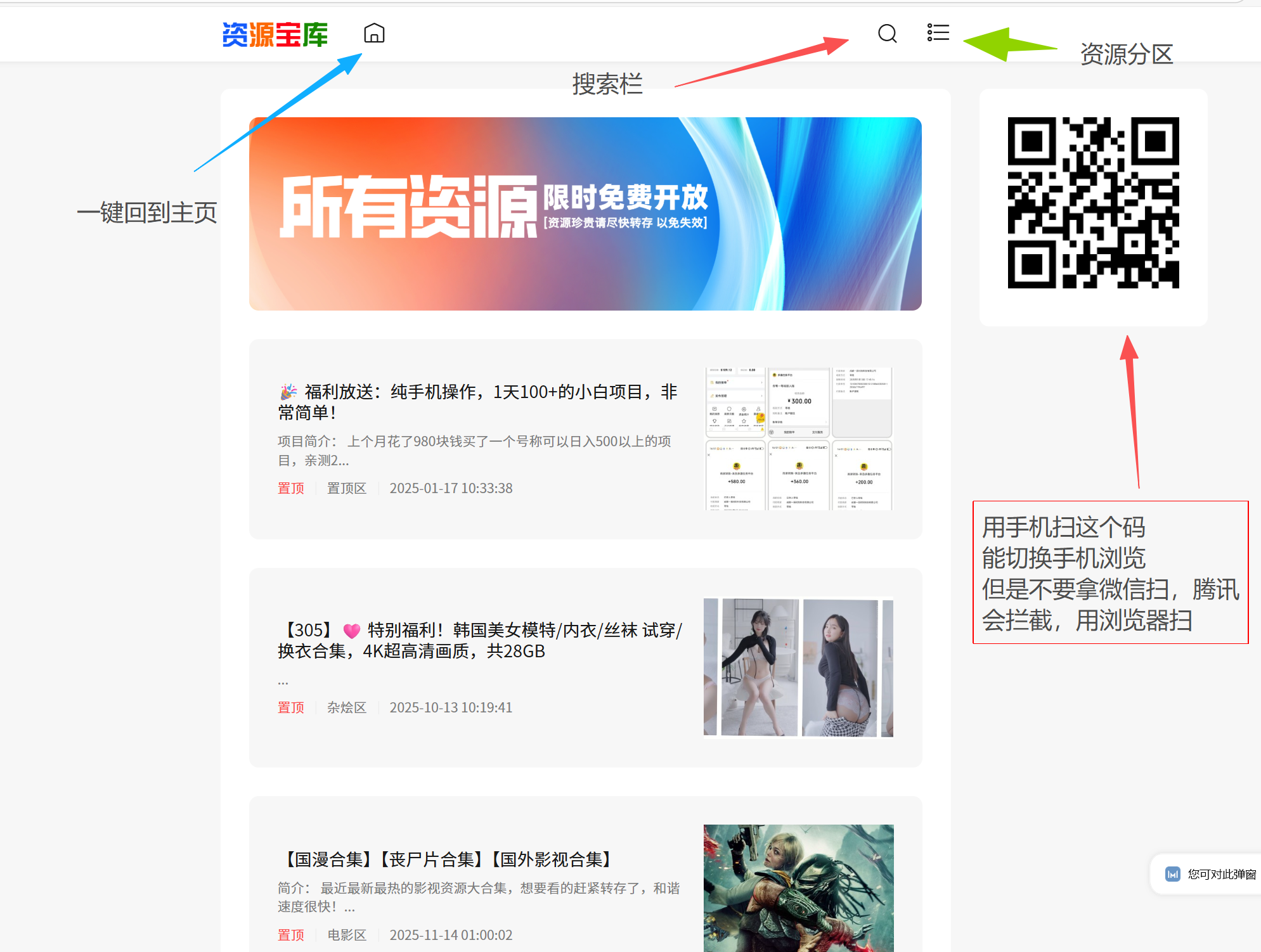The height and width of the screenshot is (952, 1261).
Task: Select the 电影区 category tag
Action: click(346, 935)
